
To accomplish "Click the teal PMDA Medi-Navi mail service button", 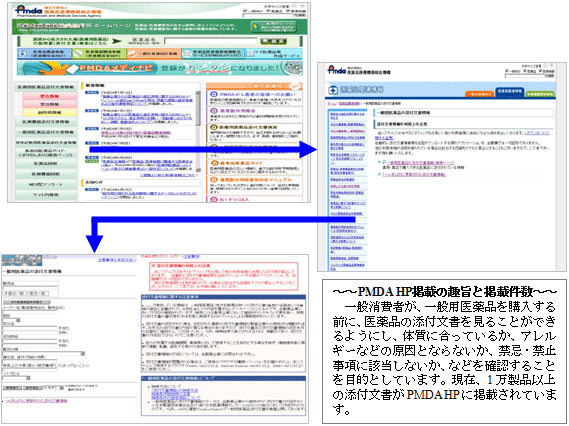I will pyautogui.click(x=213, y=54).
